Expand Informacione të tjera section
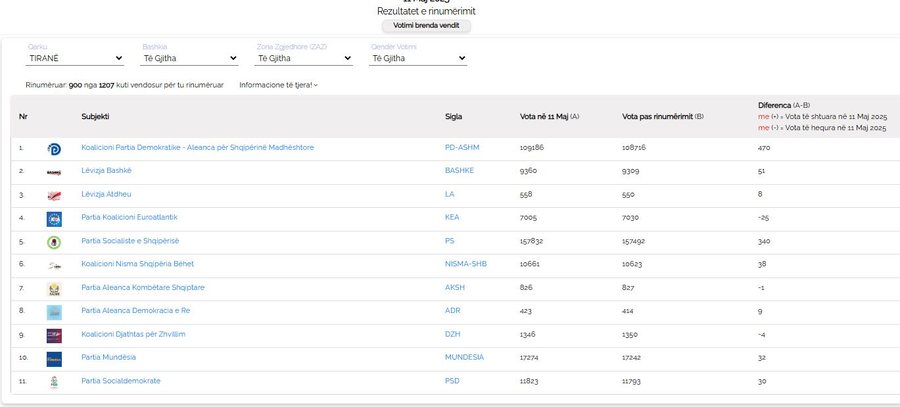This screenshot has height=407, width=900. (x=278, y=85)
